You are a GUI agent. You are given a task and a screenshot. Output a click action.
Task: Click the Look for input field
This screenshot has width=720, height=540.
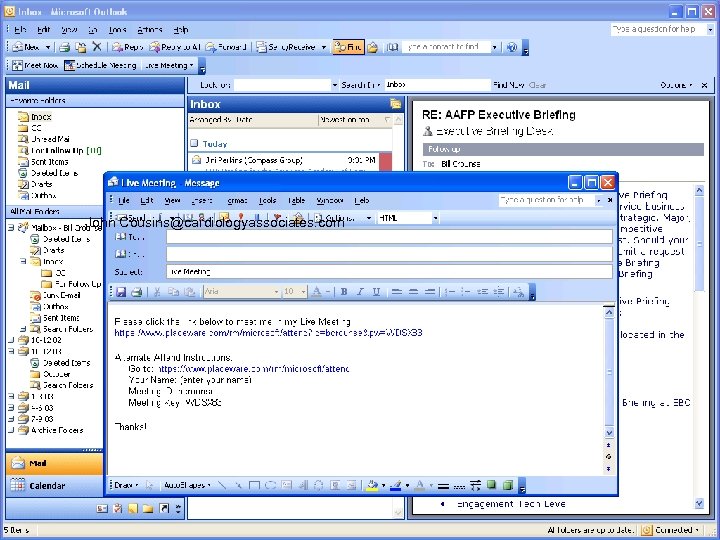282,85
